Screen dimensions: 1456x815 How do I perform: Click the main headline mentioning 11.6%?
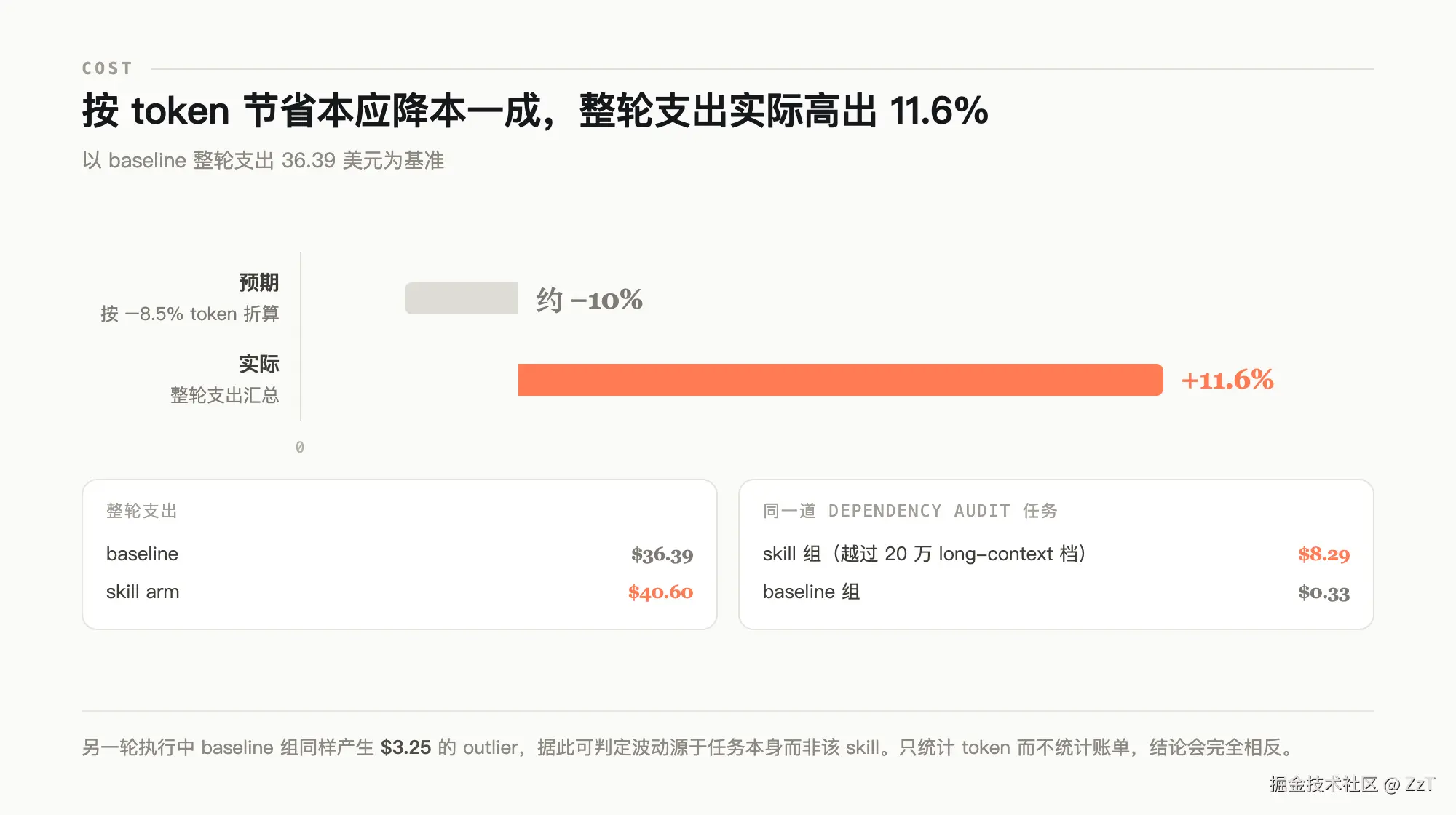coord(535,111)
